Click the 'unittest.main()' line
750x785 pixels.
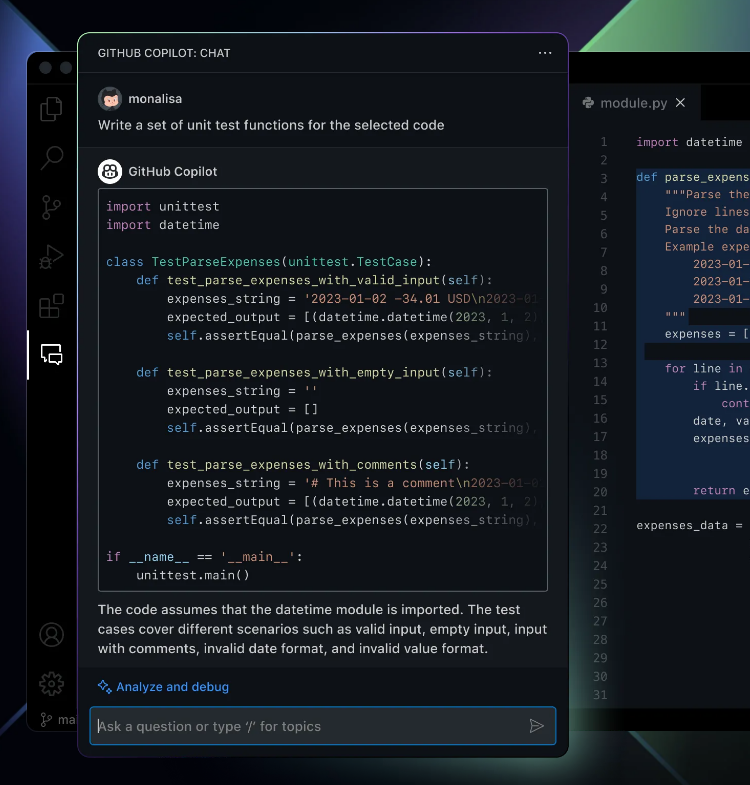pos(193,575)
